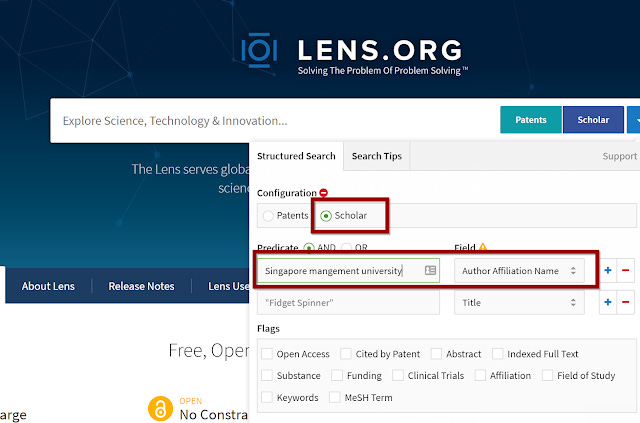The height and width of the screenshot is (423, 640).
Task: Check the Funding flag
Action: (x=337, y=375)
